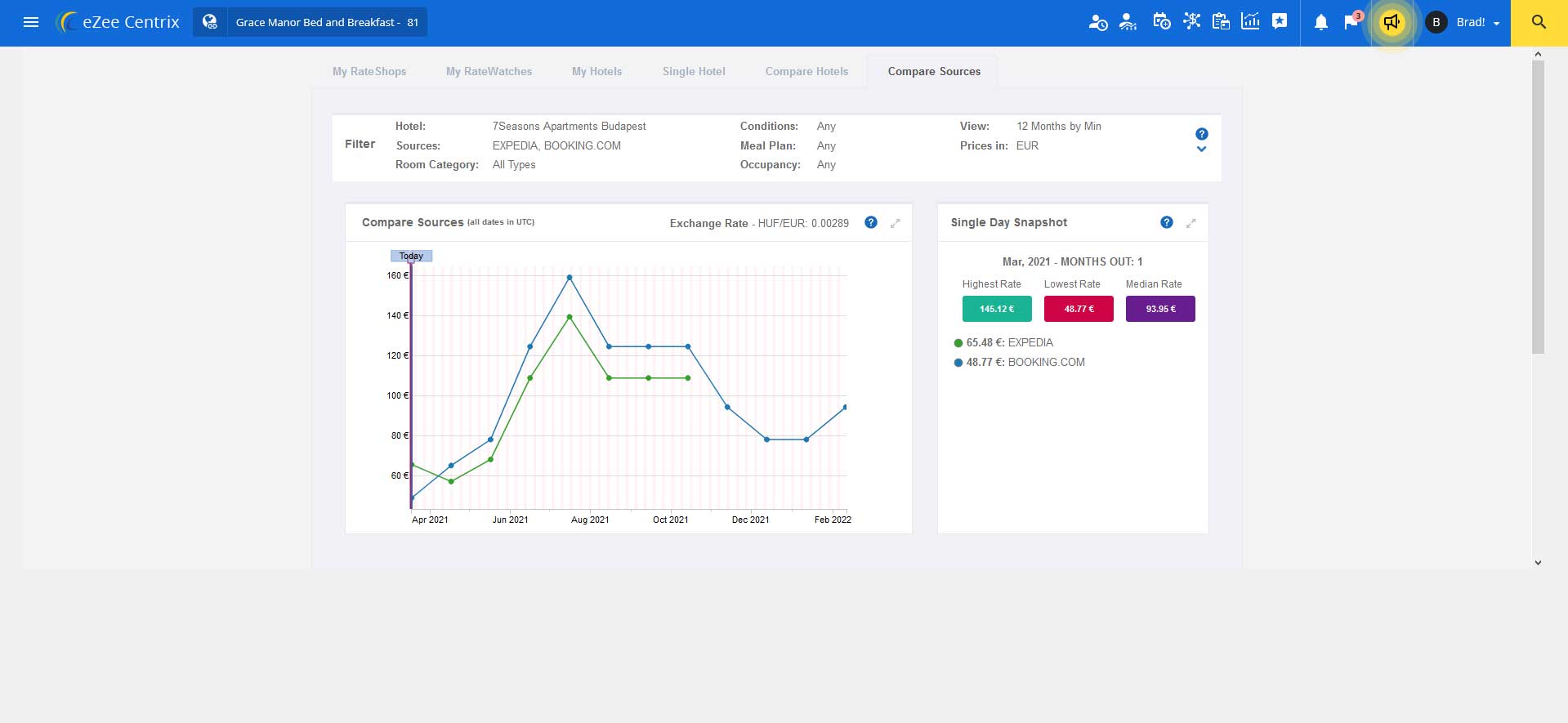The width and height of the screenshot is (1568, 723).
Task: Expand the Compare Sources chart fullscreen
Action: coord(896,223)
